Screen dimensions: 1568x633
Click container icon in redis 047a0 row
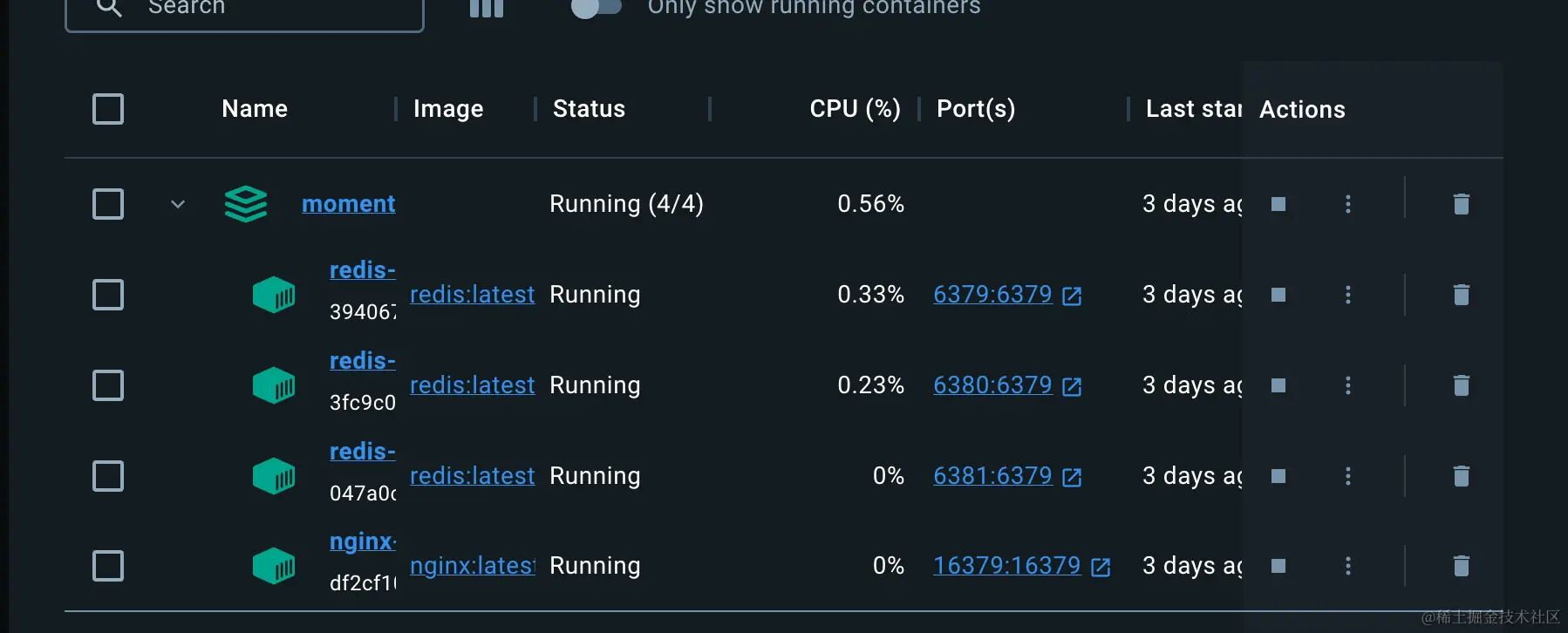(x=274, y=476)
